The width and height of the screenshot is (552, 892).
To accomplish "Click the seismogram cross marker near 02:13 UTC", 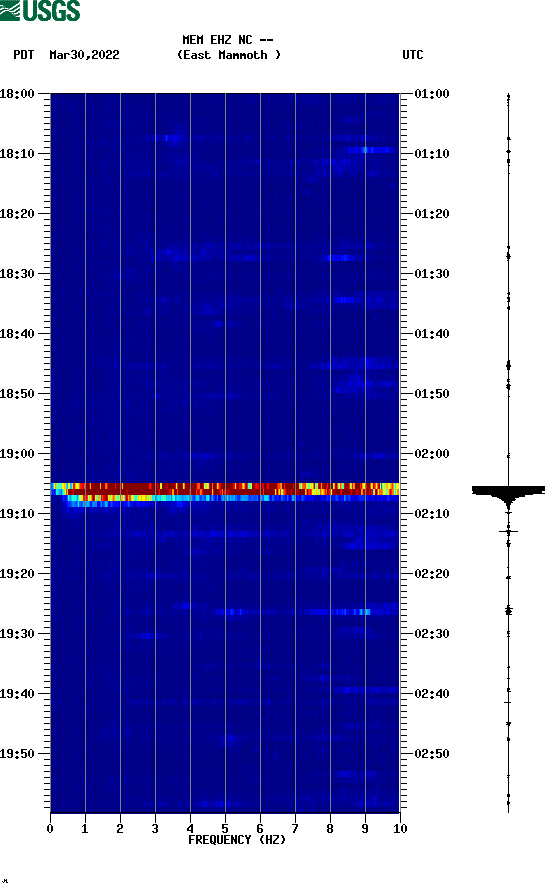I will (509, 531).
